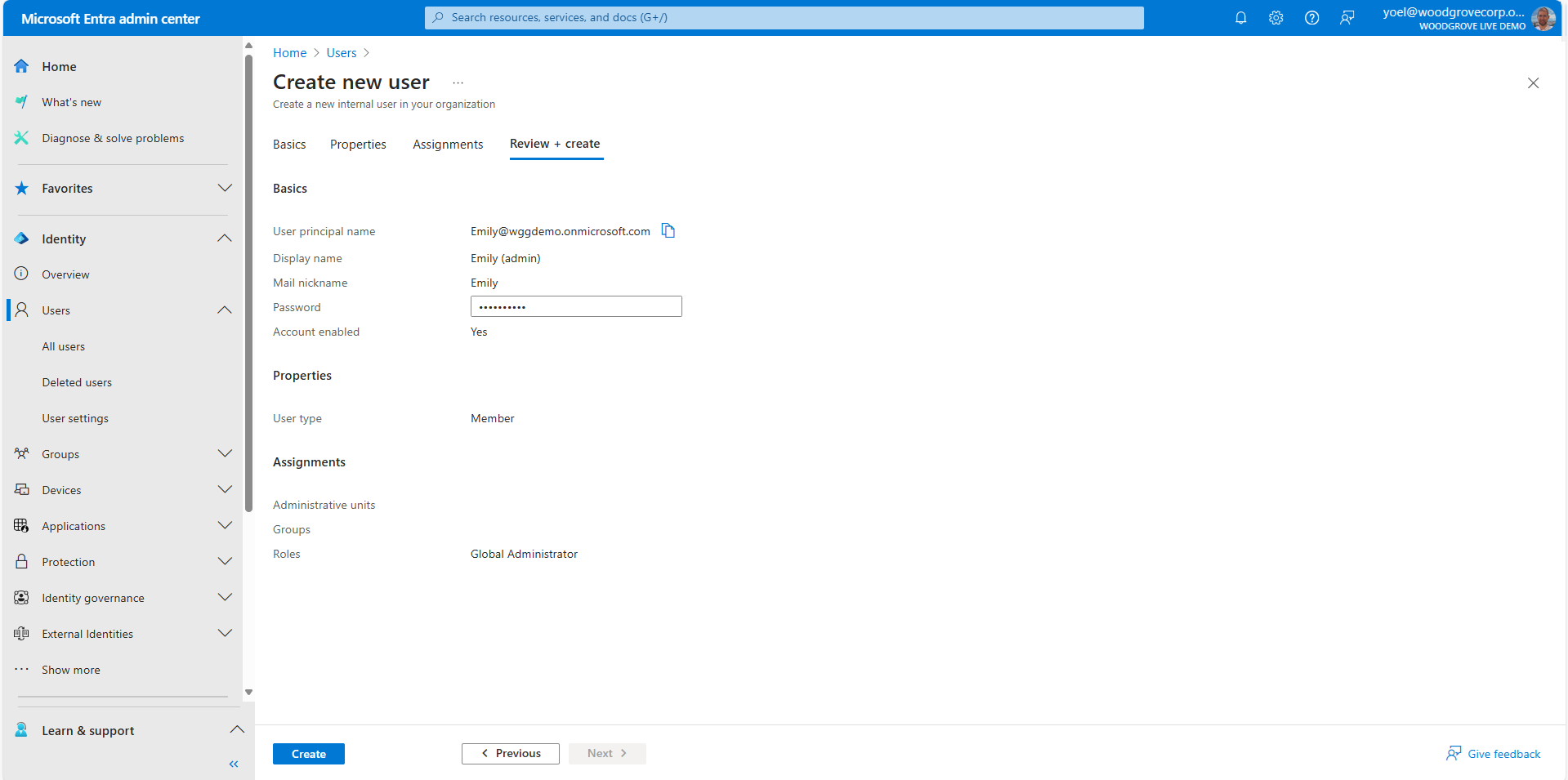Copy the user principal name to clipboard
Screen dimensions: 1568x780
tap(668, 231)
